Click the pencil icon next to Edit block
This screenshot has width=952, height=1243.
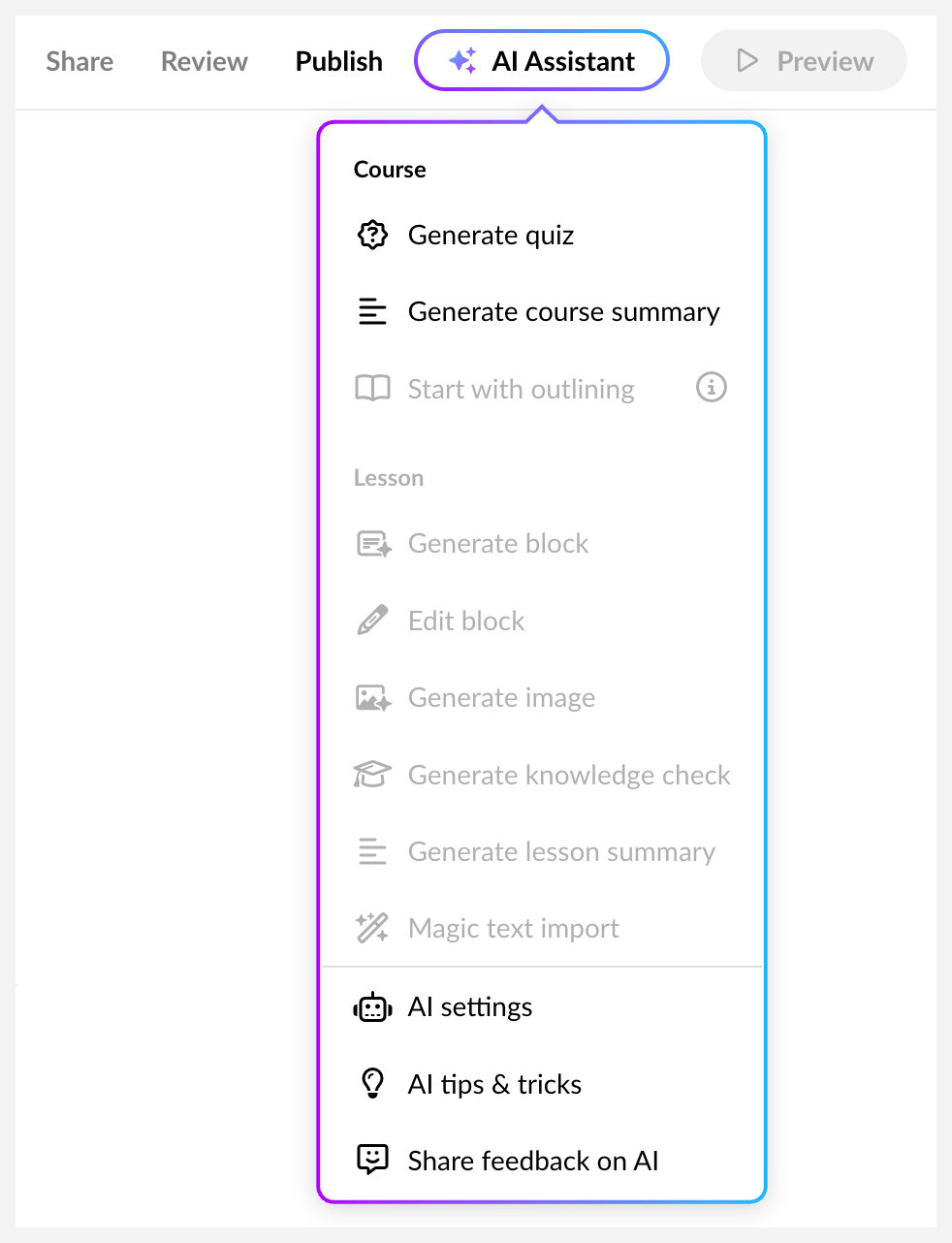(372, 620)
